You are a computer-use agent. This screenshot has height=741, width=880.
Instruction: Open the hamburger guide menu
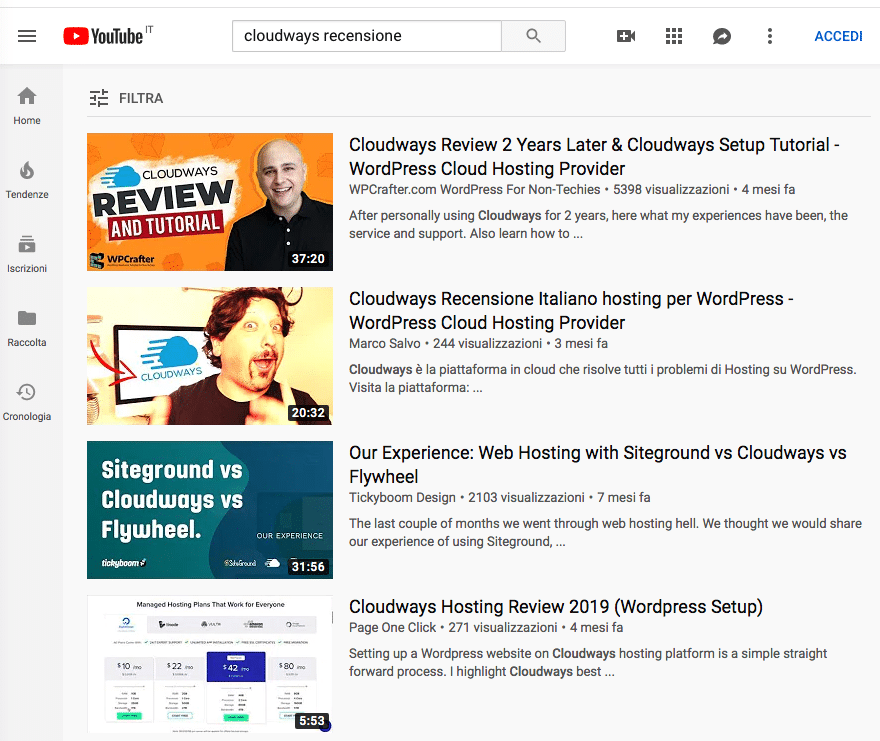click(27, 36)
